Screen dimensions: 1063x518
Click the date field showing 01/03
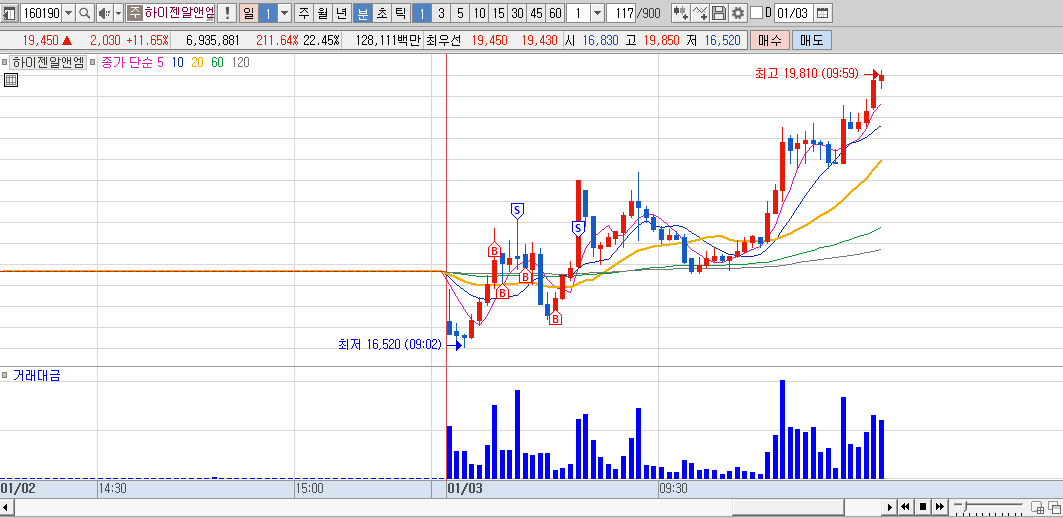[793, 13]
